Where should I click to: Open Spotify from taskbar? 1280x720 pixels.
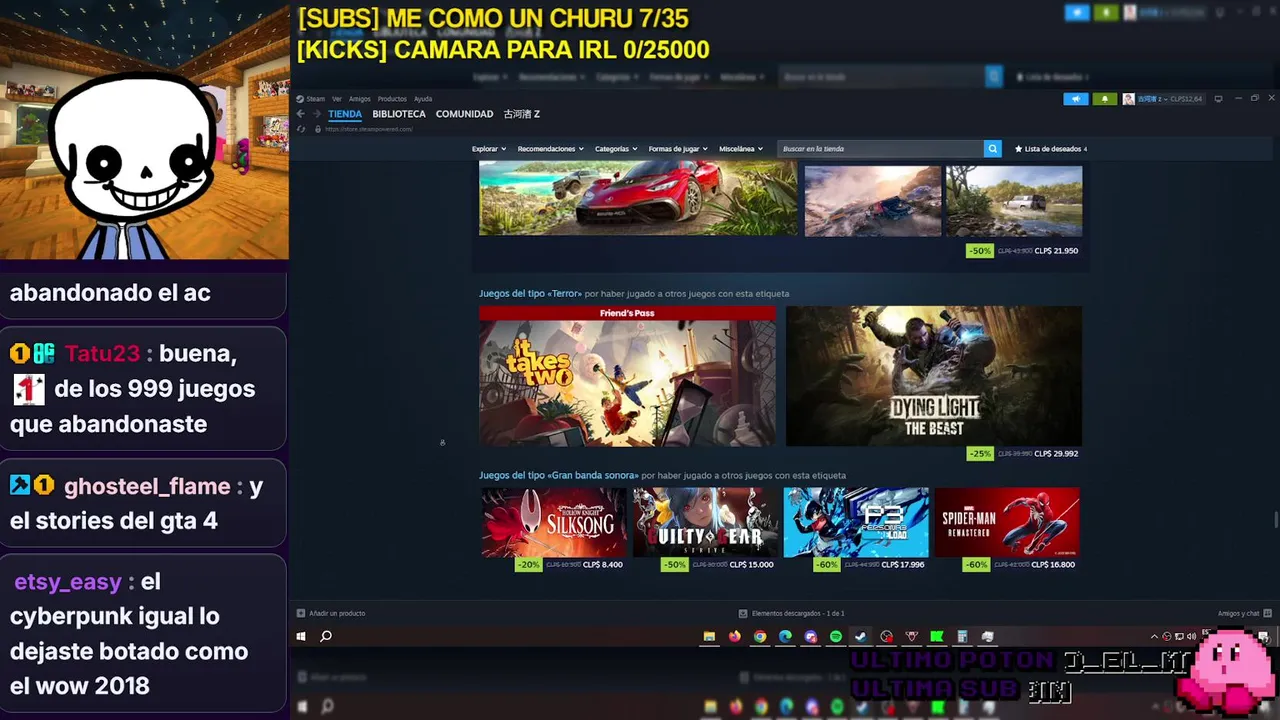click(x=836, y=636)
